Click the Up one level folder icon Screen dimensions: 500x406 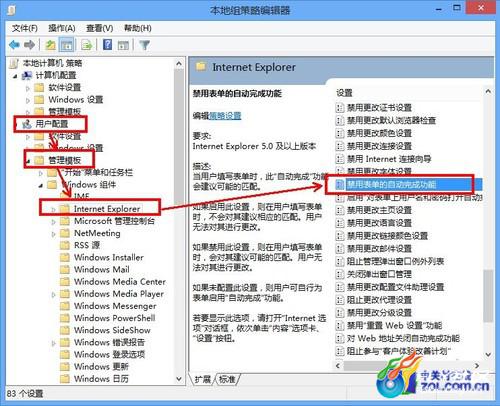[50, 45]
